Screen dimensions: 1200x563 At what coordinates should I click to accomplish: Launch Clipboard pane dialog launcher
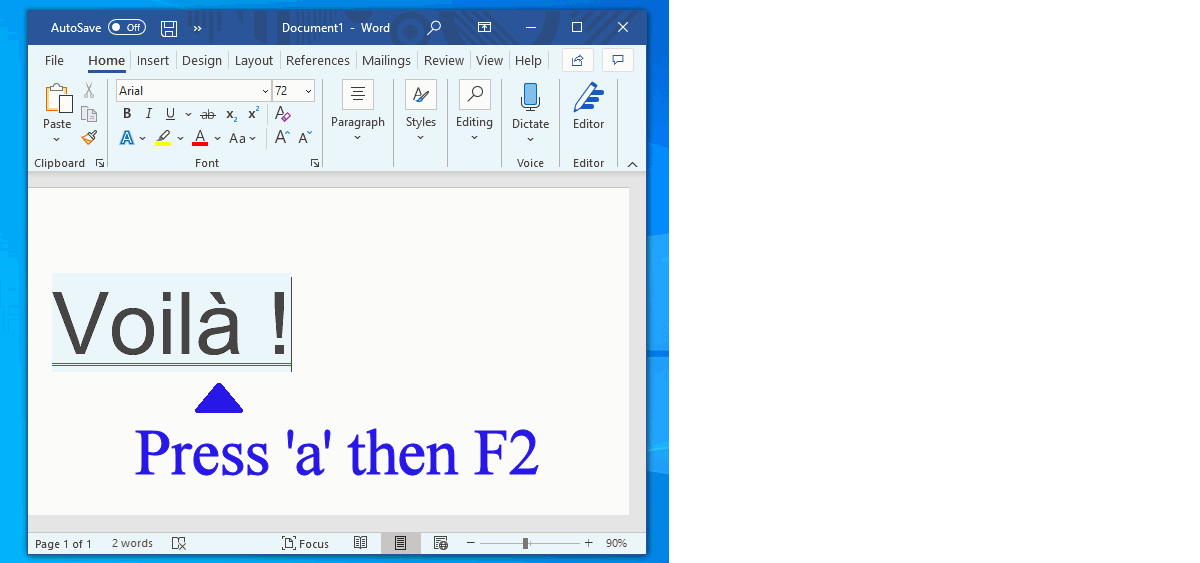(99, 163)
